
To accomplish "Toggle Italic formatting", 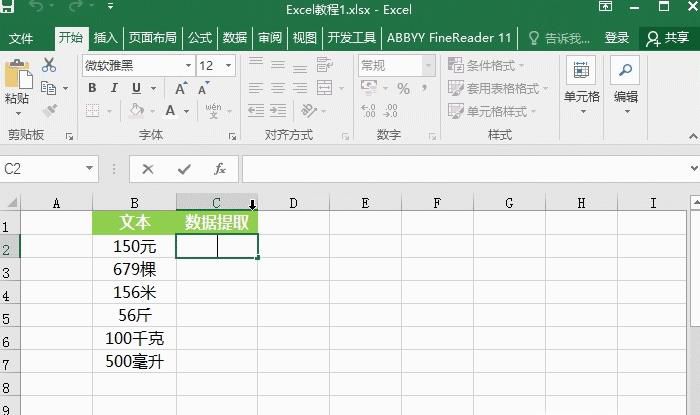I will pos(114,88).
